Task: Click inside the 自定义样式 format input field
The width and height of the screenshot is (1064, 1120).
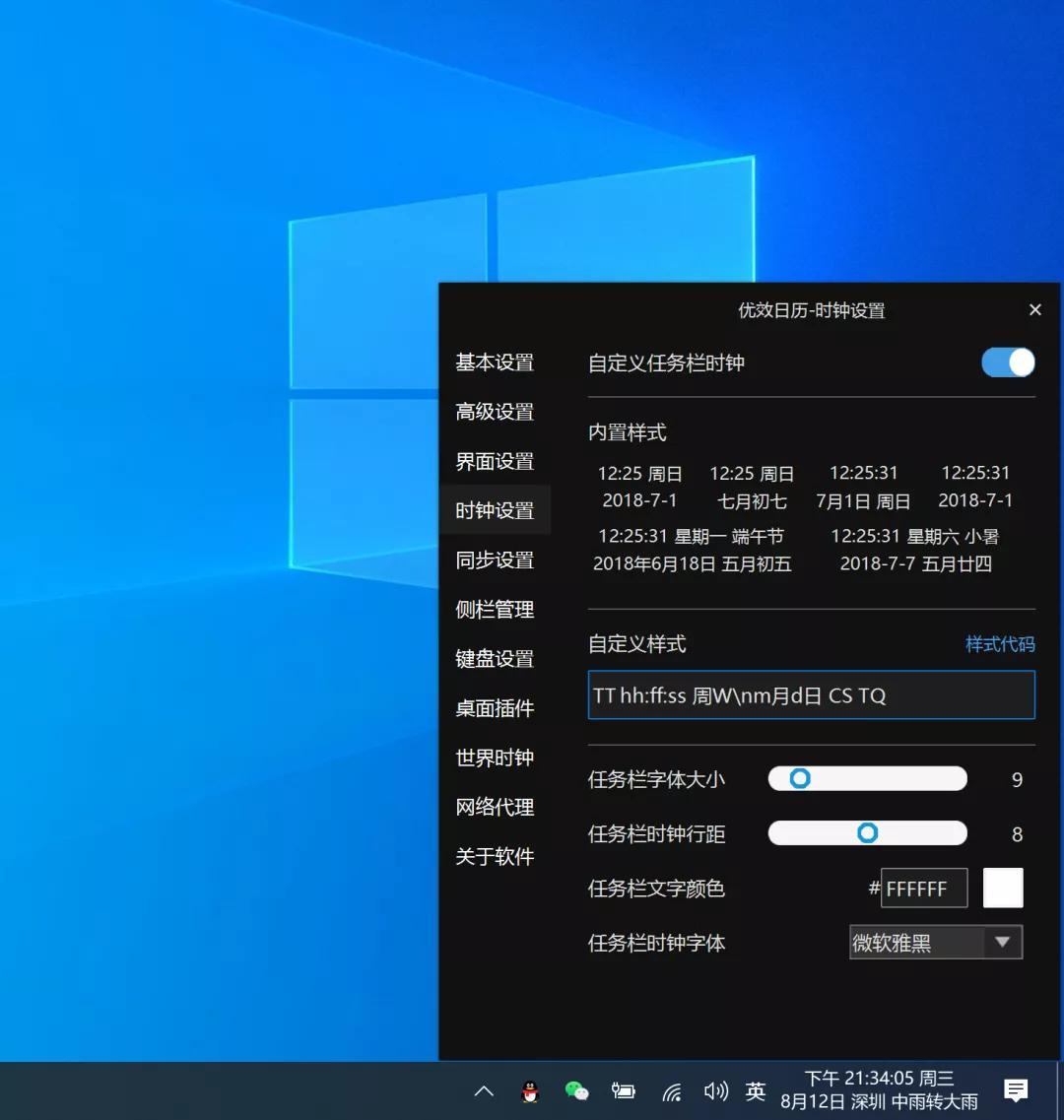Action: (x=811, y=694)
